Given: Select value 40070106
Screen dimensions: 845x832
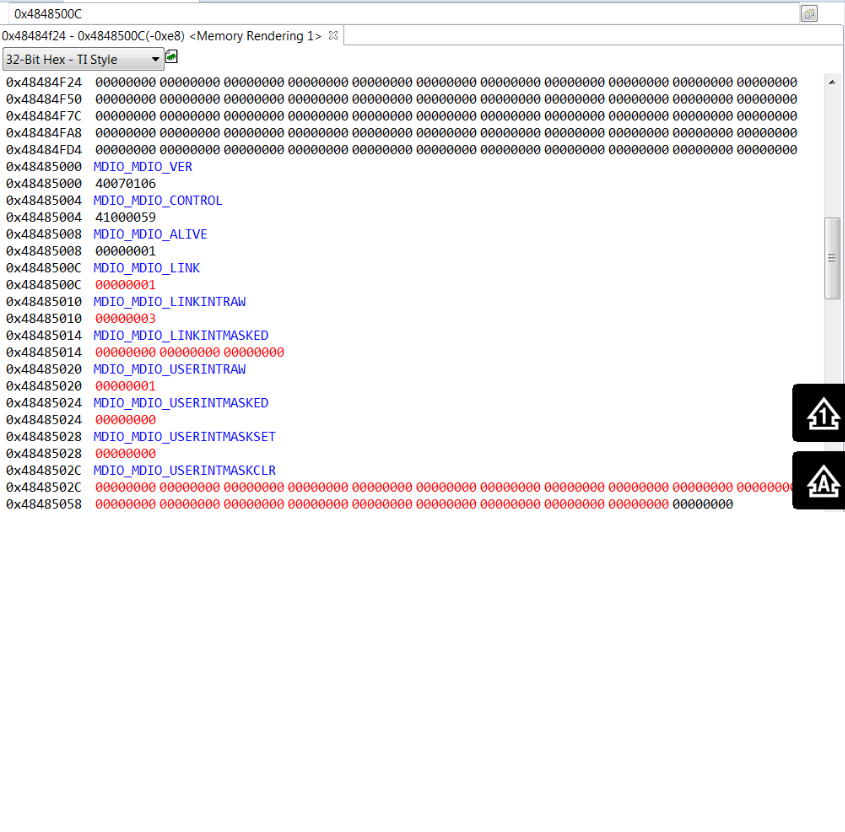Looking at the screenshot, I should [126, 184].
